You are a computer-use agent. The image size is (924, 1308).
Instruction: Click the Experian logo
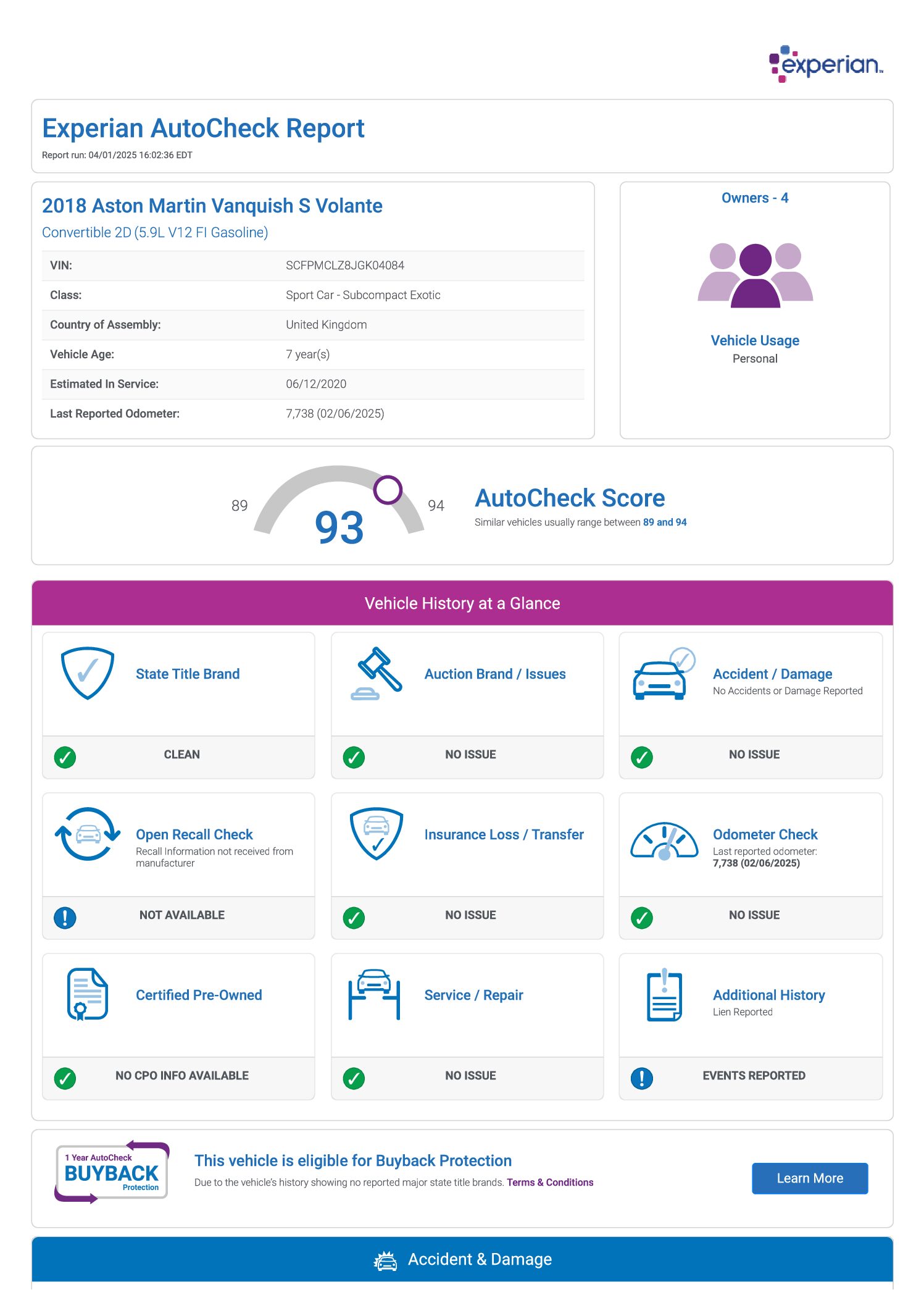826,64
